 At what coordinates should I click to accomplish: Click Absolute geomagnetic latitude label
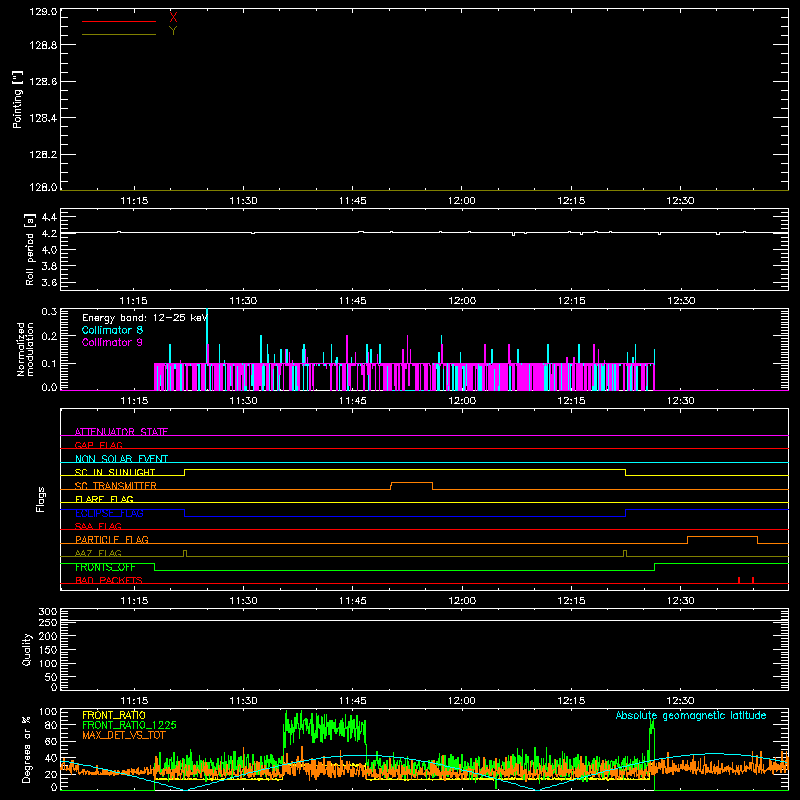coord(691,715)
